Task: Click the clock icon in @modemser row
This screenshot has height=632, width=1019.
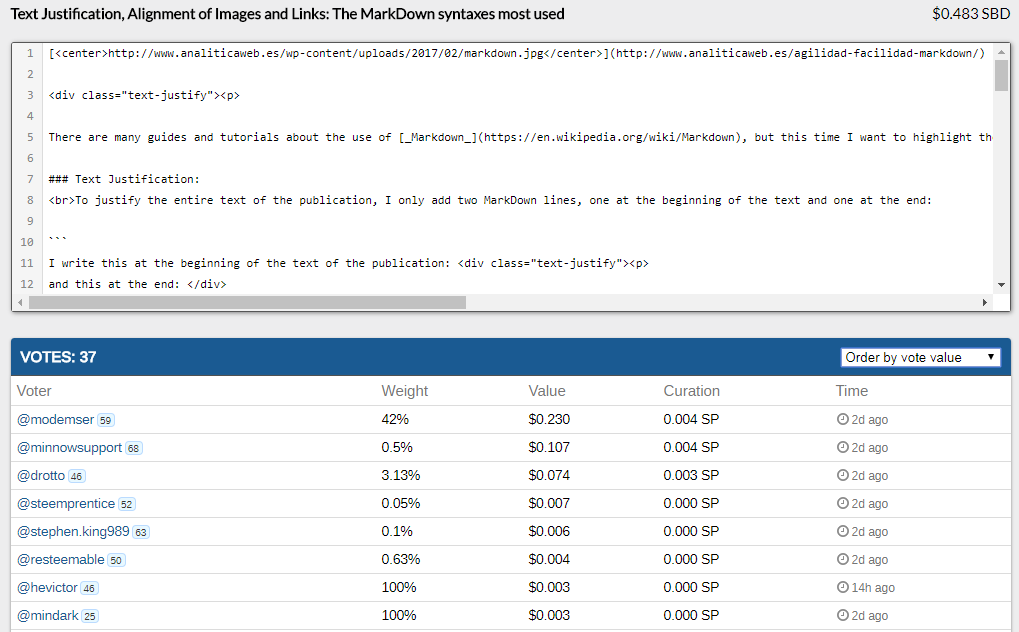Action: point(842,419)
